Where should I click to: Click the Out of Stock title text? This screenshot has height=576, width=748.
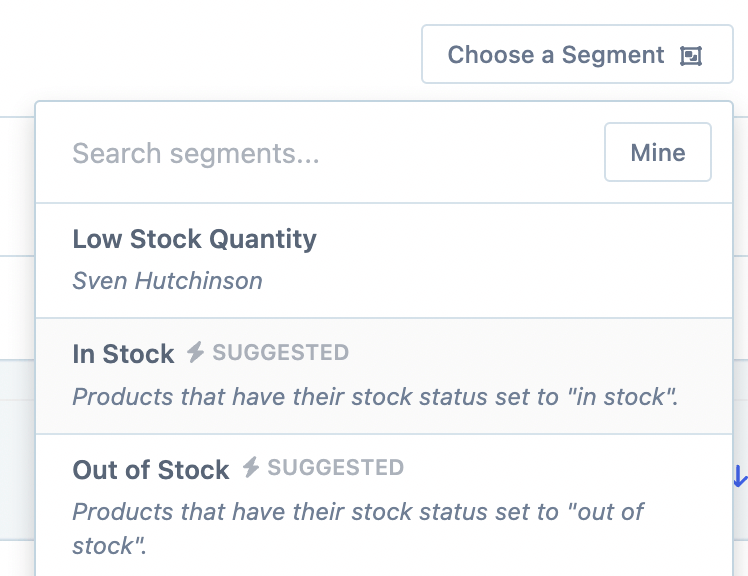(x=151, y=469)
